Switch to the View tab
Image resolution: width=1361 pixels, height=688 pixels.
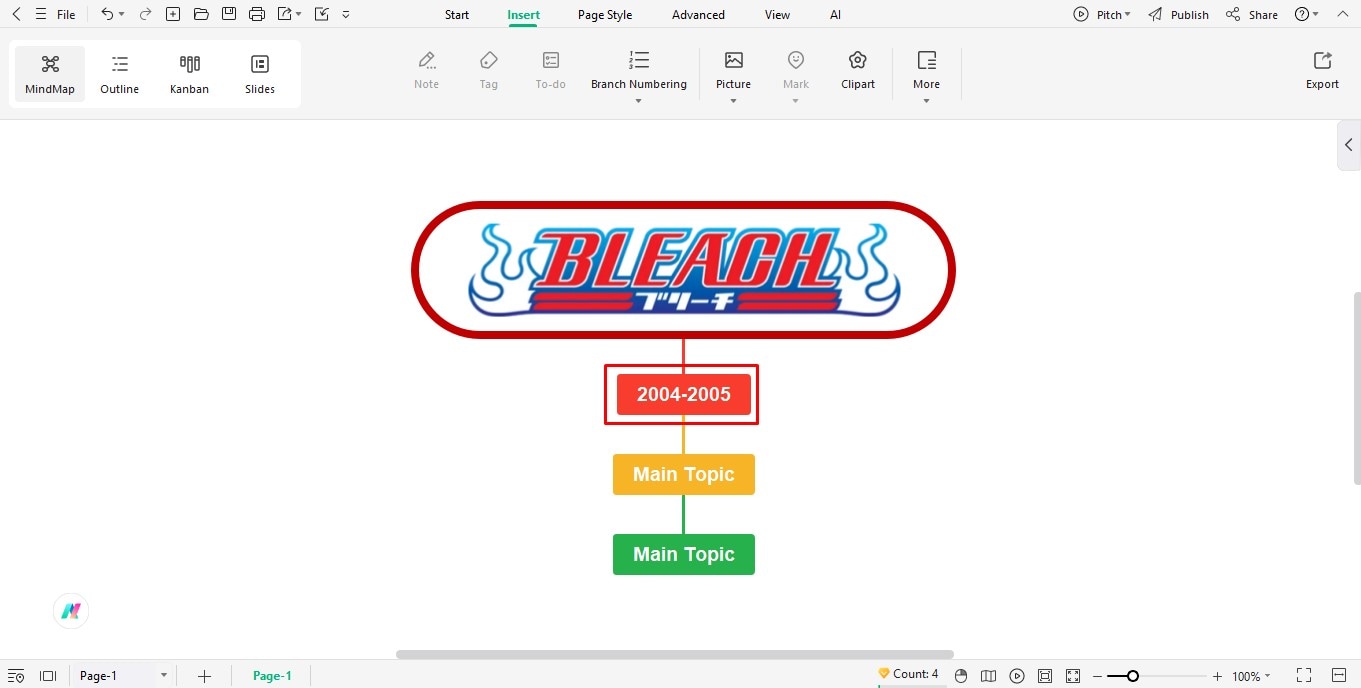[x=777, y=15]
